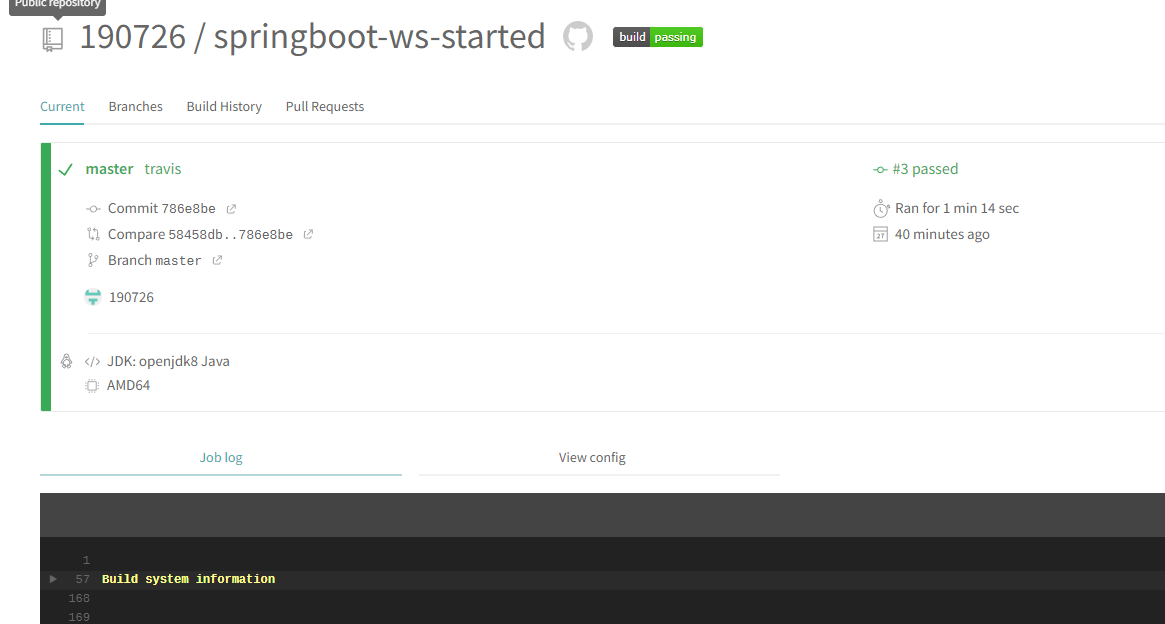Click the 190726 author avatar icon
Image resolution: width=1165 pixels, height=624 pixels.
click(x=93, y=297)
